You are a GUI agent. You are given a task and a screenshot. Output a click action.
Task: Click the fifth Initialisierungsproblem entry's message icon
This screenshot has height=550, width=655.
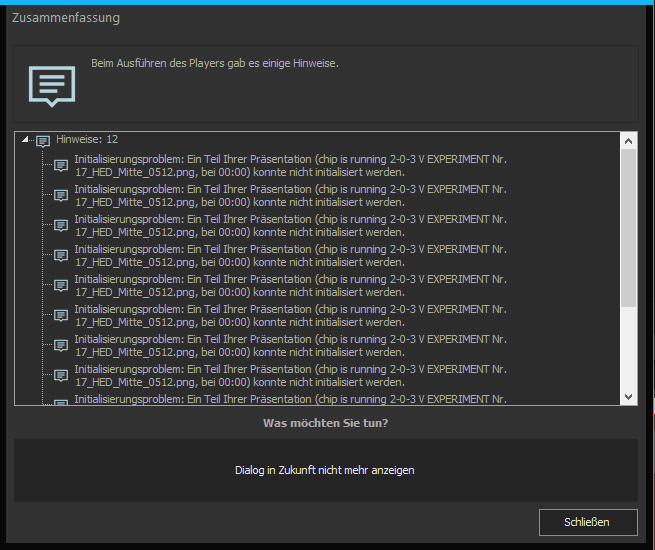[61, 285]
